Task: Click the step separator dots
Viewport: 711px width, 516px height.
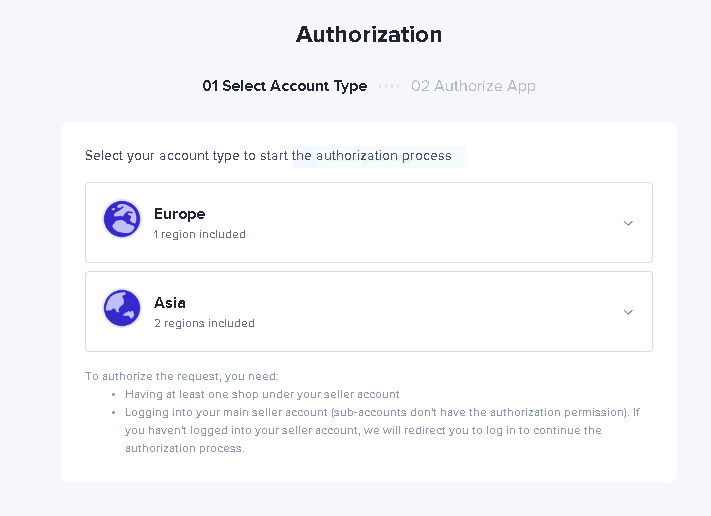Action: pyautogui.click(x=389, y=86)
